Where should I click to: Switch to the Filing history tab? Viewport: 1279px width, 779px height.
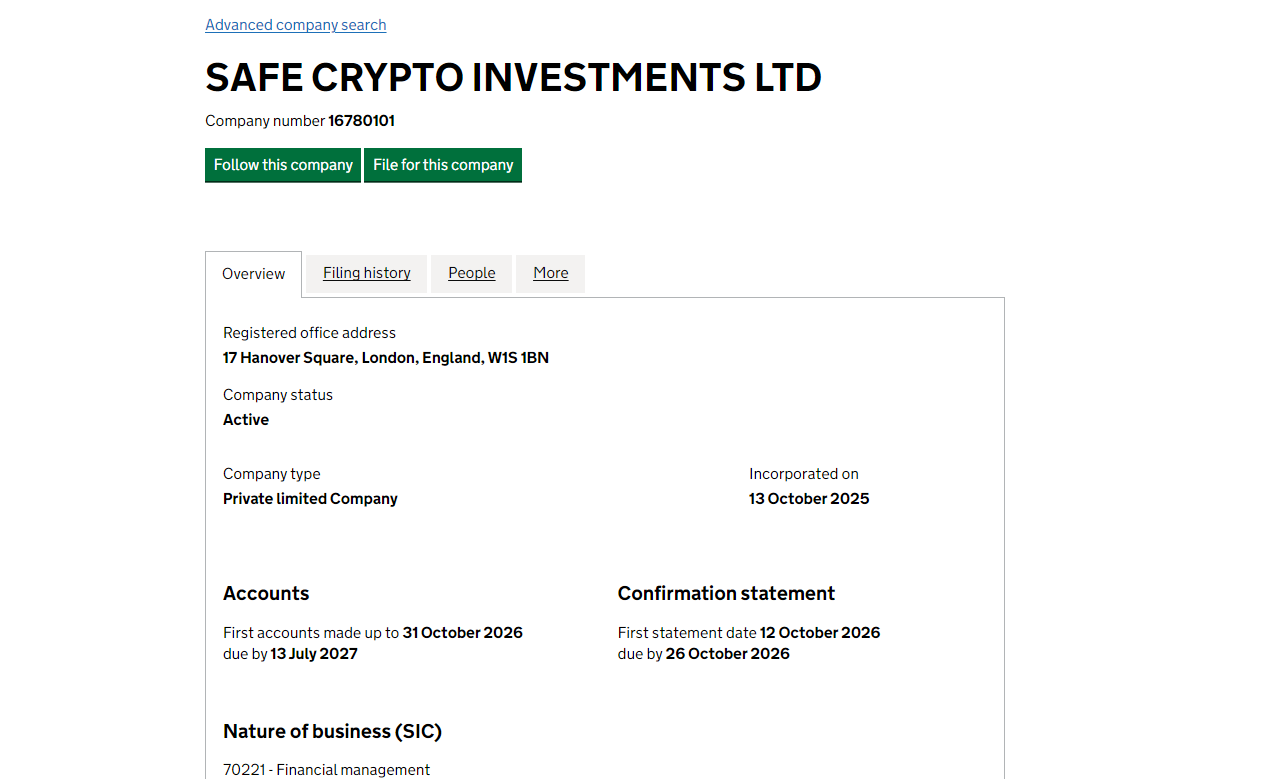366,273
